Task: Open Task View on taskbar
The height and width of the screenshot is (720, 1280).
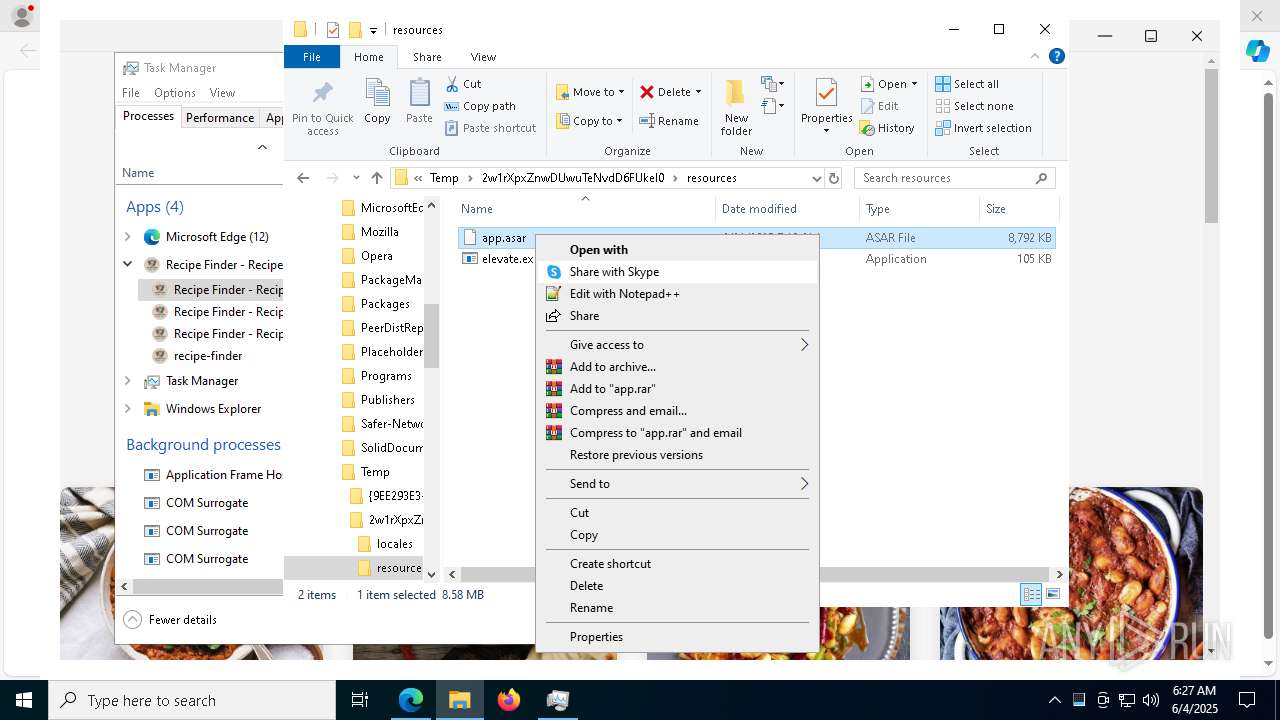Action: point(360,700)
